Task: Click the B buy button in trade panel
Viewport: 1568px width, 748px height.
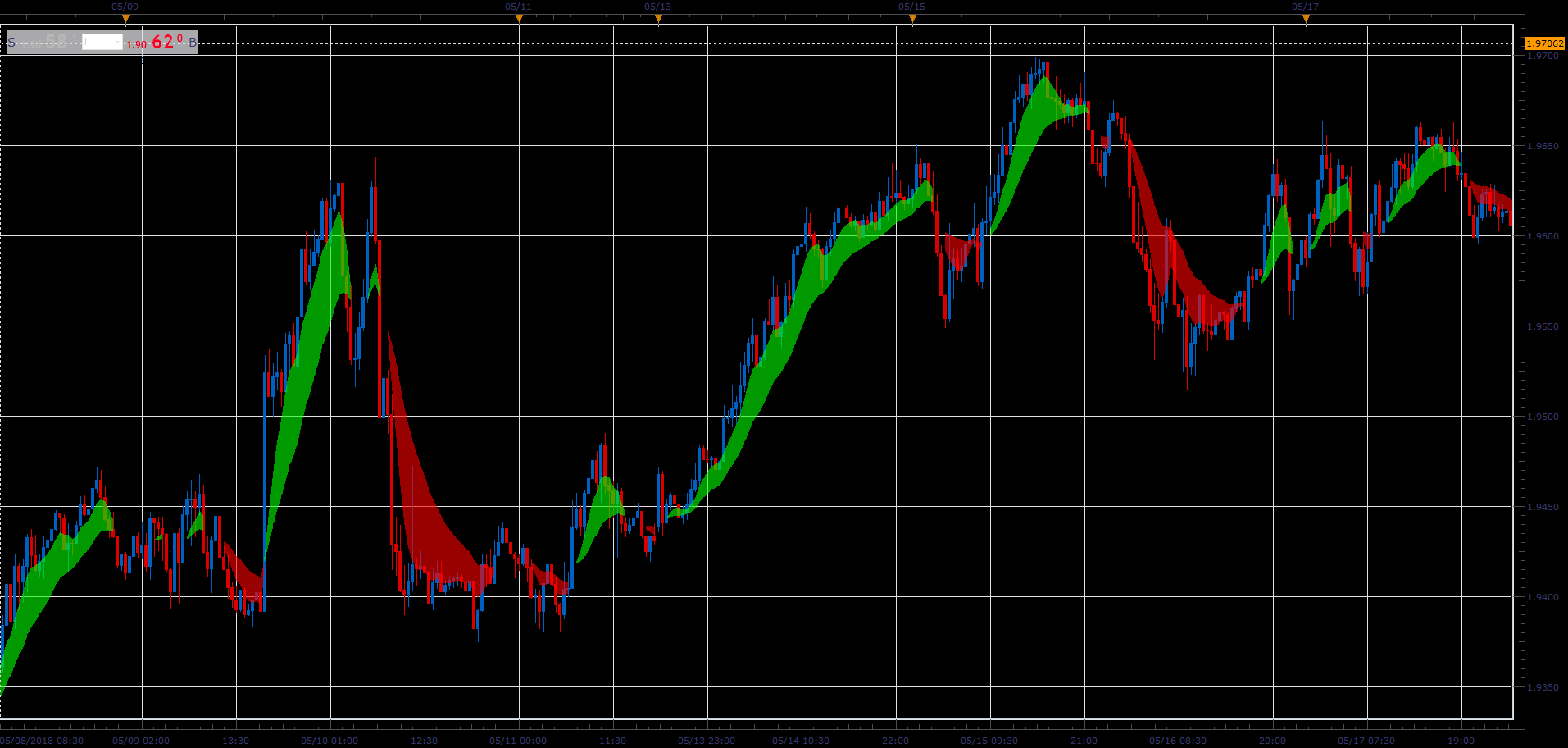Action: (193, 42)
